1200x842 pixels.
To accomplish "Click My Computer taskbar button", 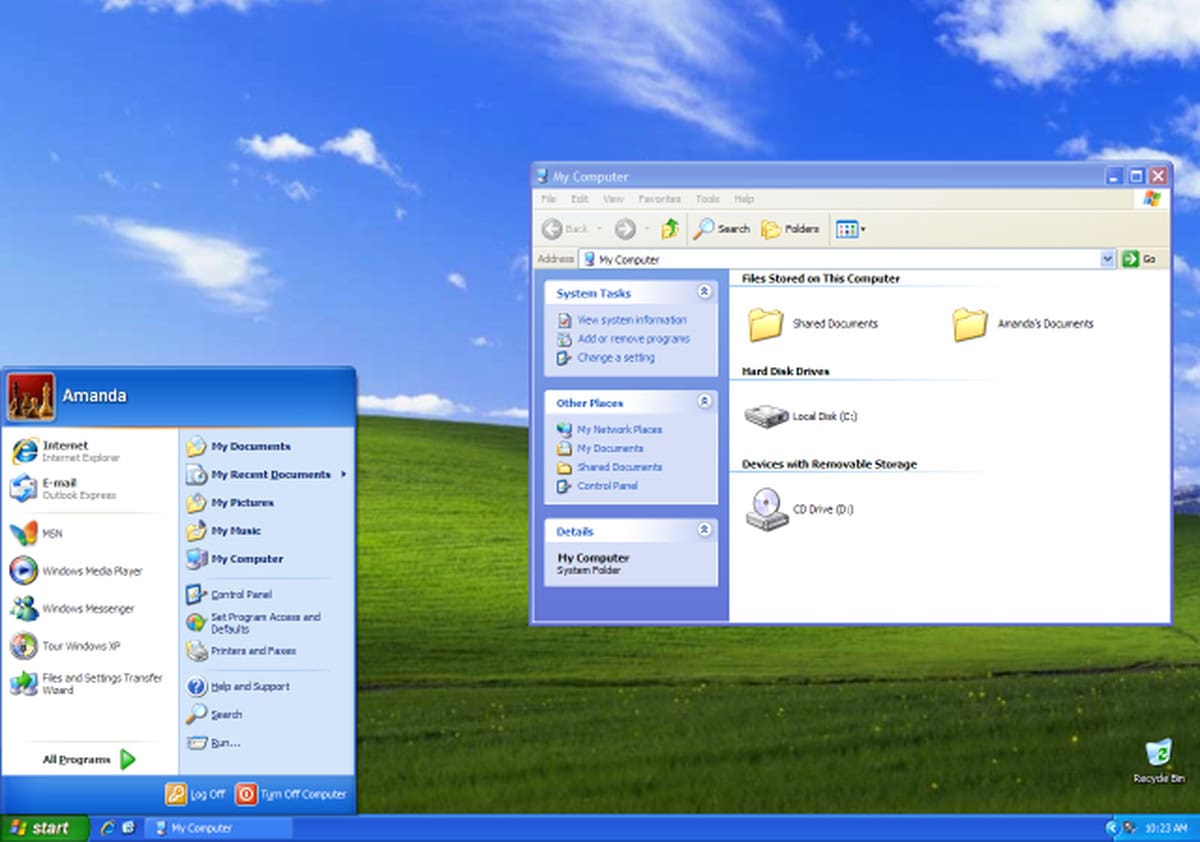I will pos(219,828).
